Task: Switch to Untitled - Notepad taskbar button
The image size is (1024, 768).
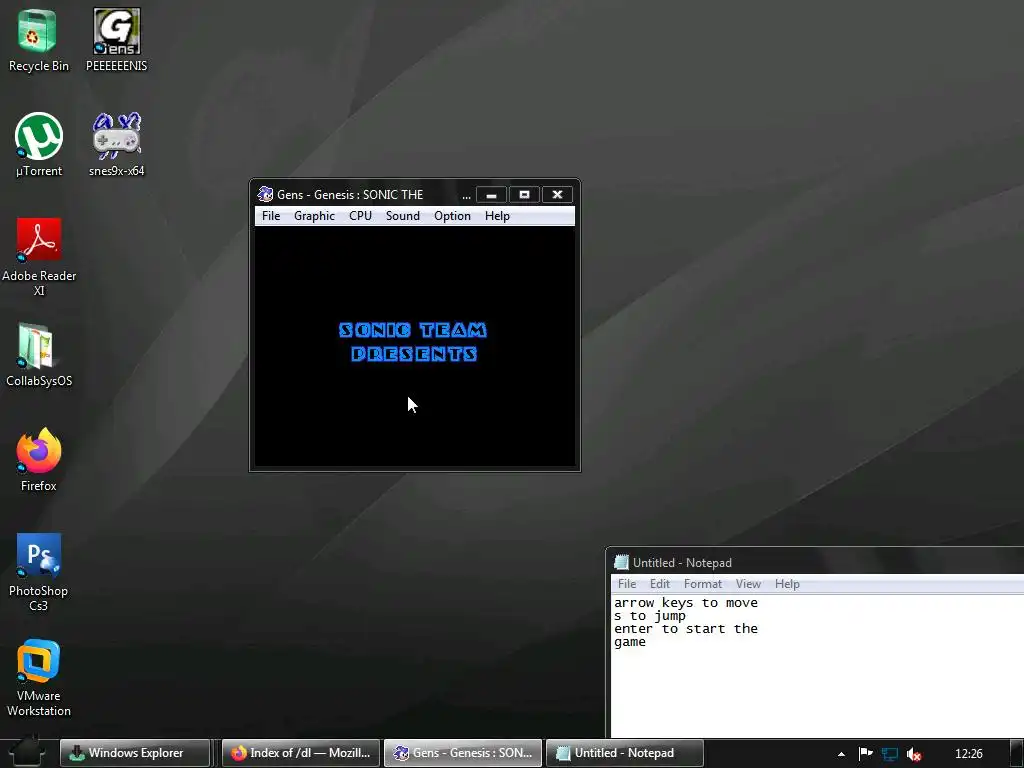Action: 624,753
